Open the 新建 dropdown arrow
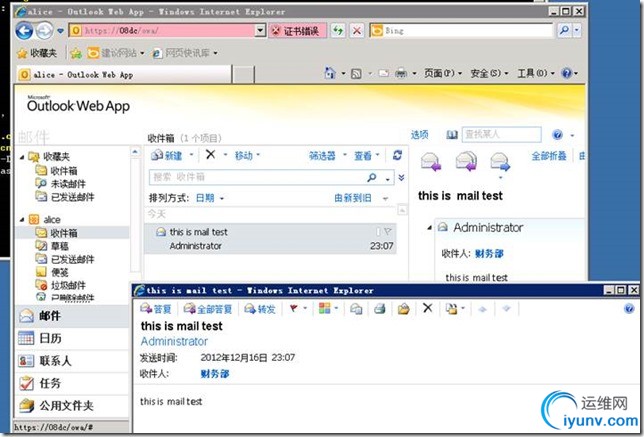The width and height of the screenshot is (644, 437). tap(191, 155)
